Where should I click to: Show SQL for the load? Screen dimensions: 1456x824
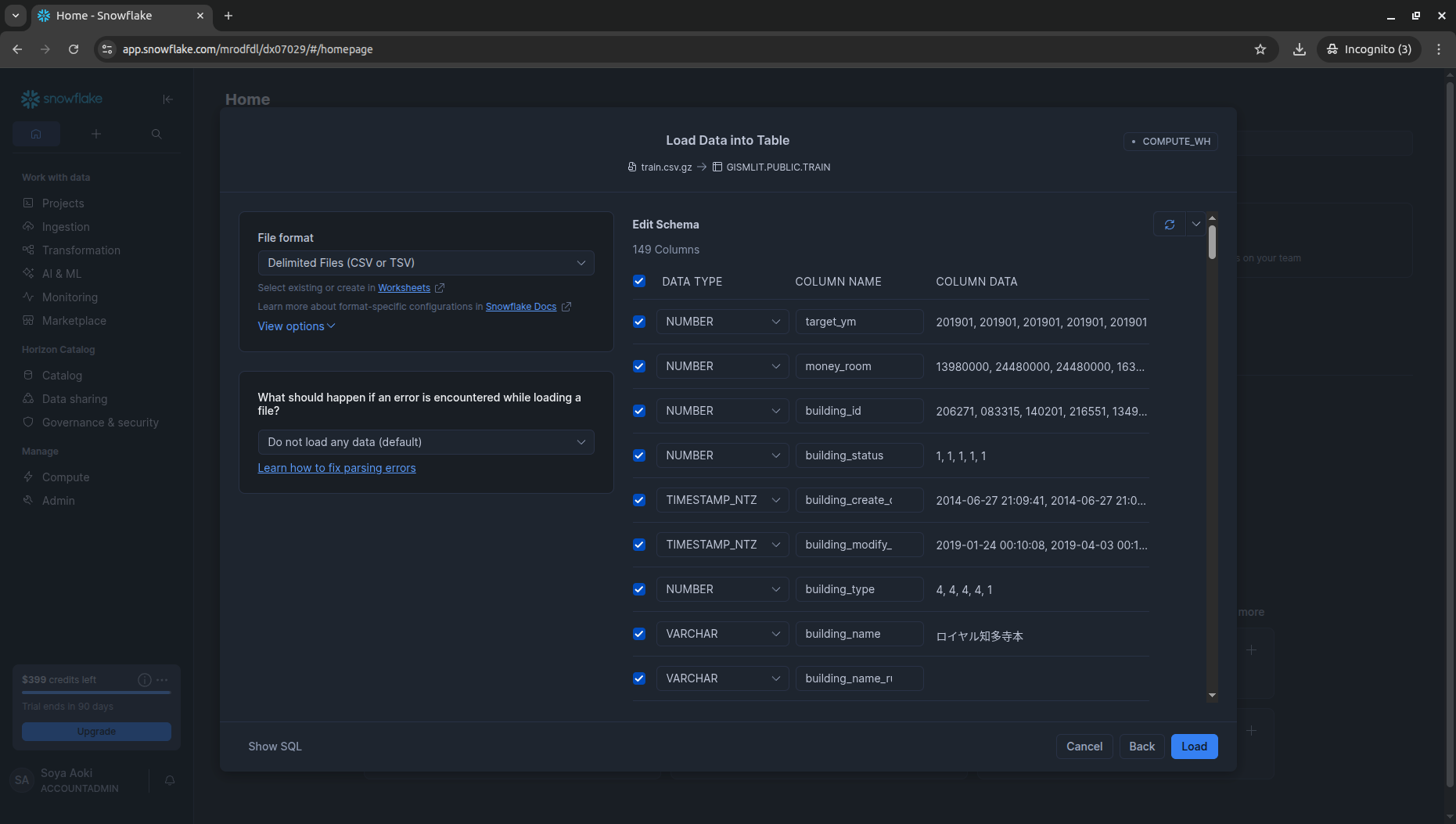coord(275,747)
